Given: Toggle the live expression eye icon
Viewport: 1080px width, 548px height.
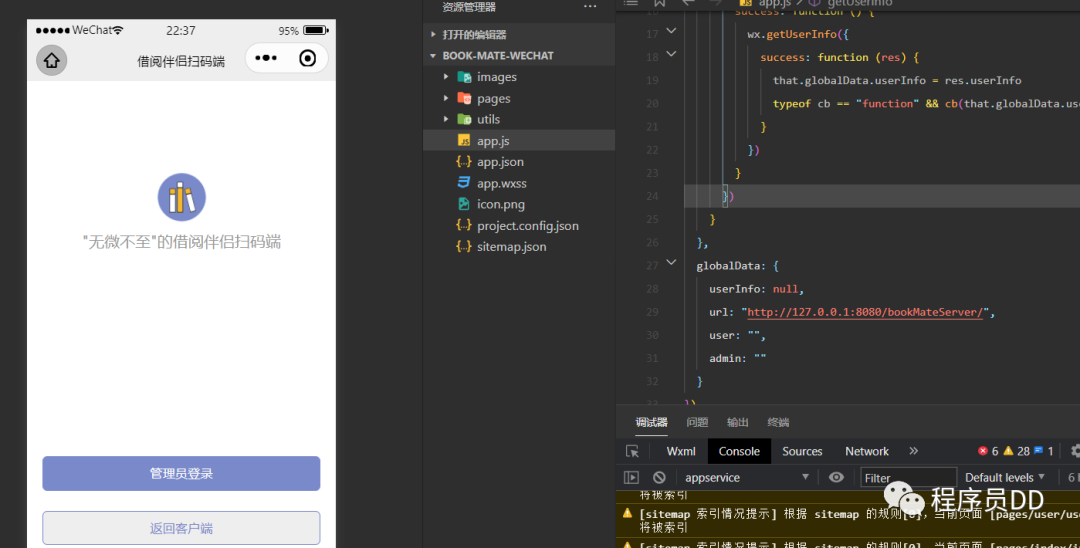Looking at the screenshot, I should tap(836, 478).
